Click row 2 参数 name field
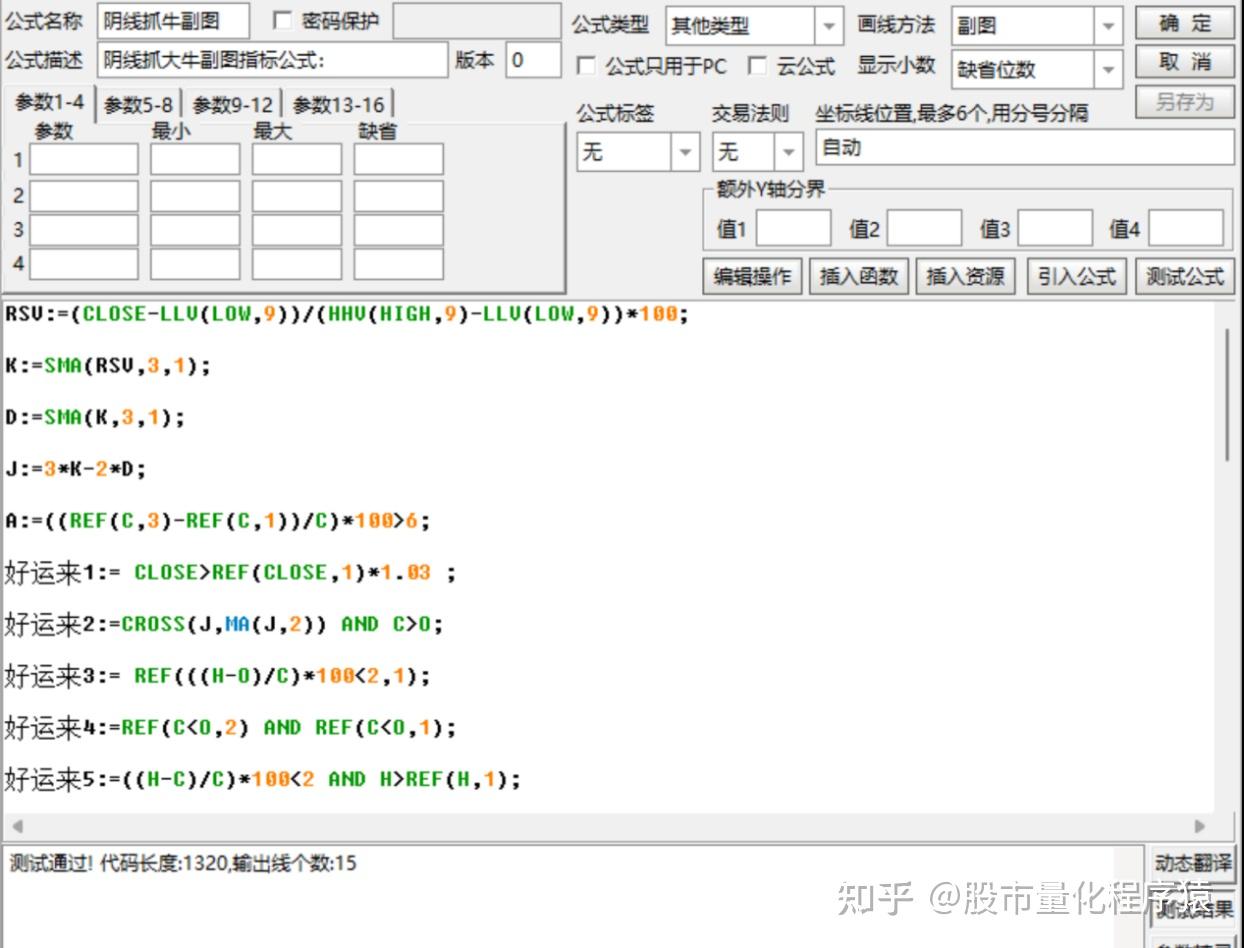The width and height of the screenshot is (1245, 948). coord(84,196)
